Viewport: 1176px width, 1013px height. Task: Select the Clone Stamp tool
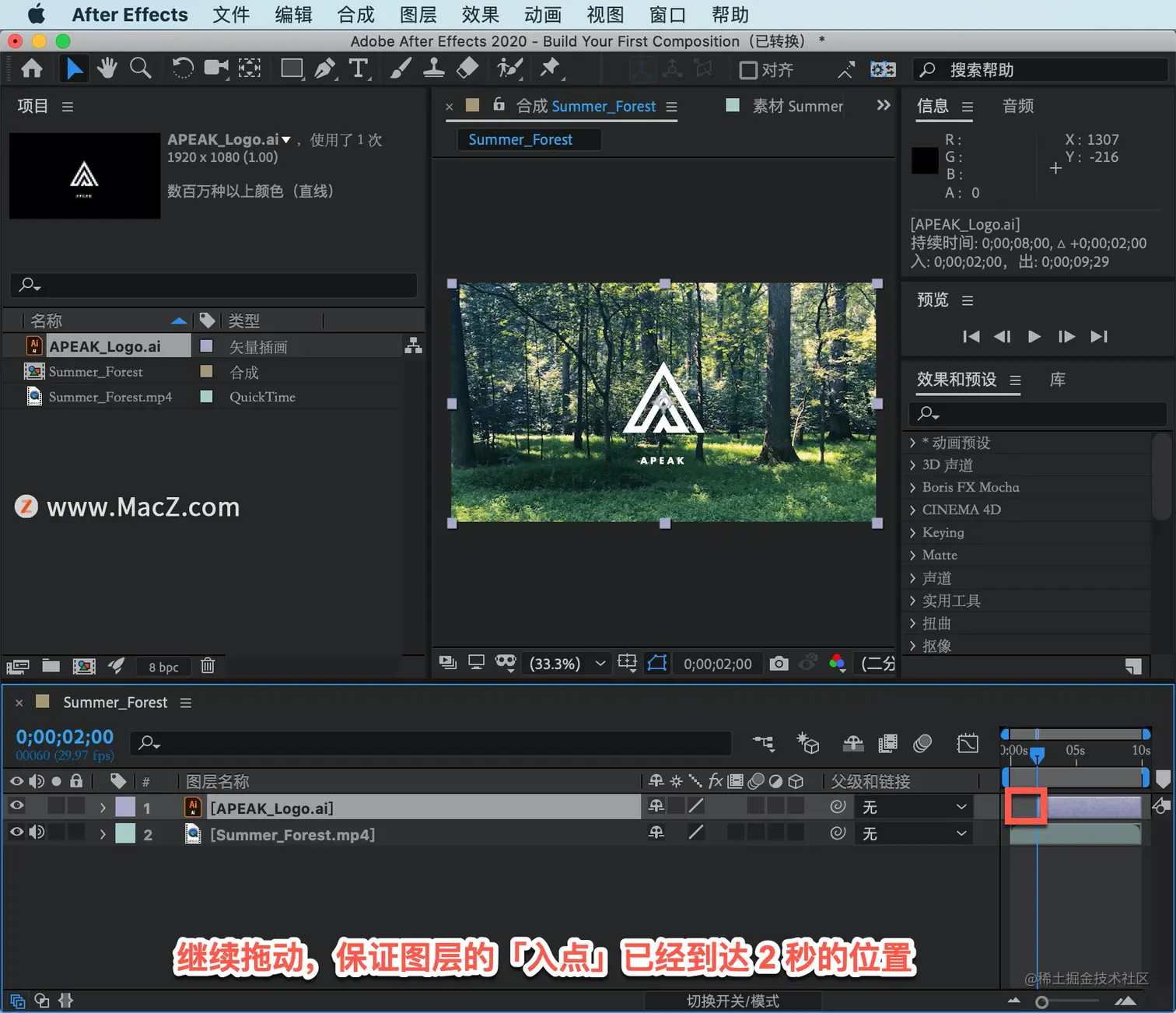click(433, 68)
